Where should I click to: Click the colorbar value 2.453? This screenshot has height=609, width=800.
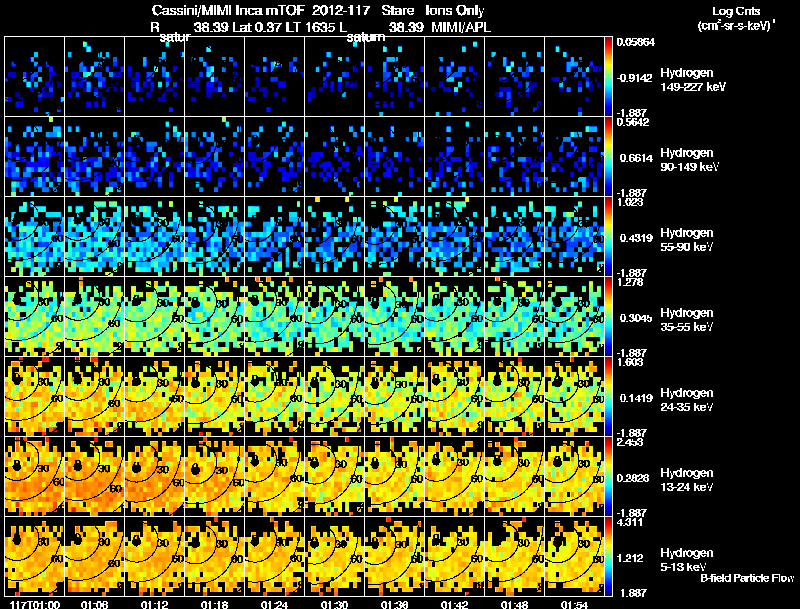[630, 442]
